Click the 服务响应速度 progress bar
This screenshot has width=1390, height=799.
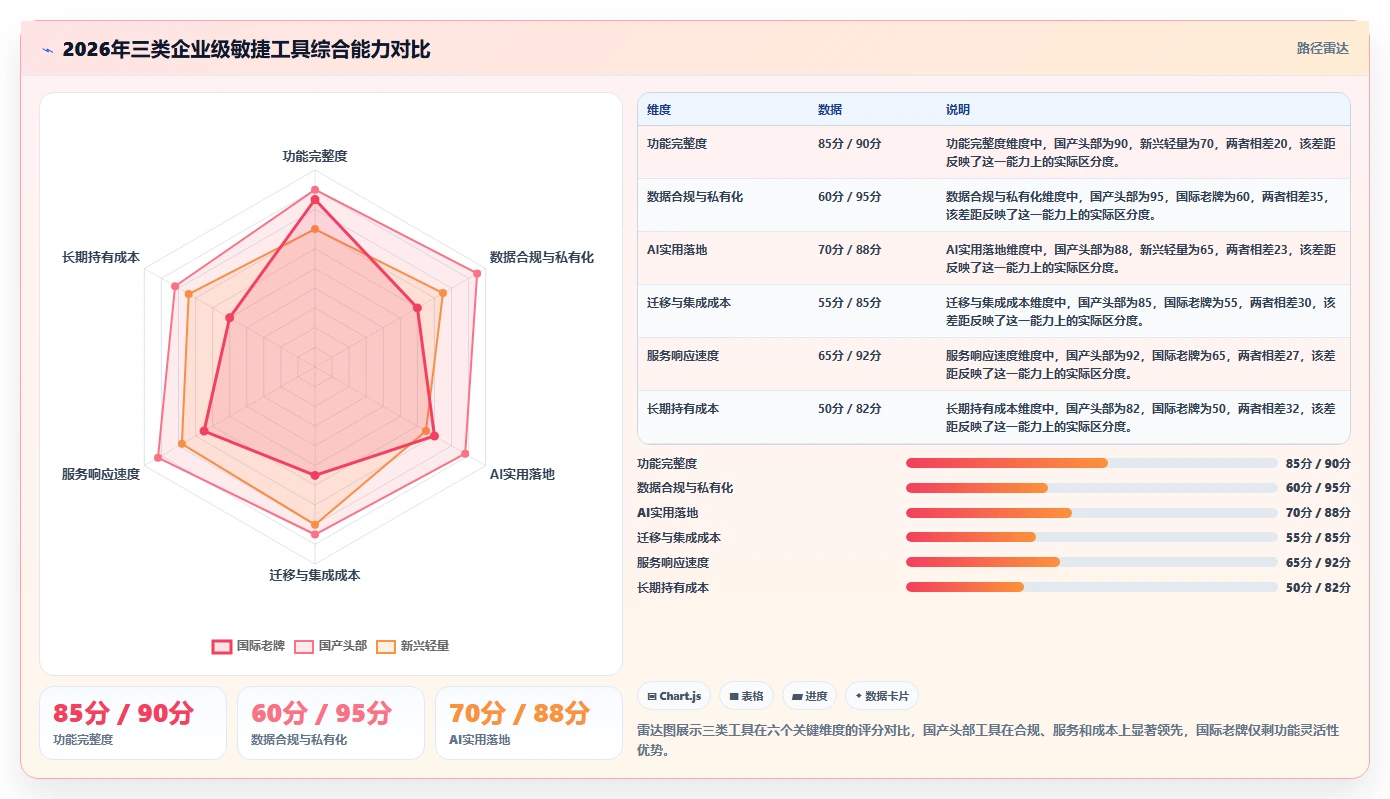(1092, 562)
